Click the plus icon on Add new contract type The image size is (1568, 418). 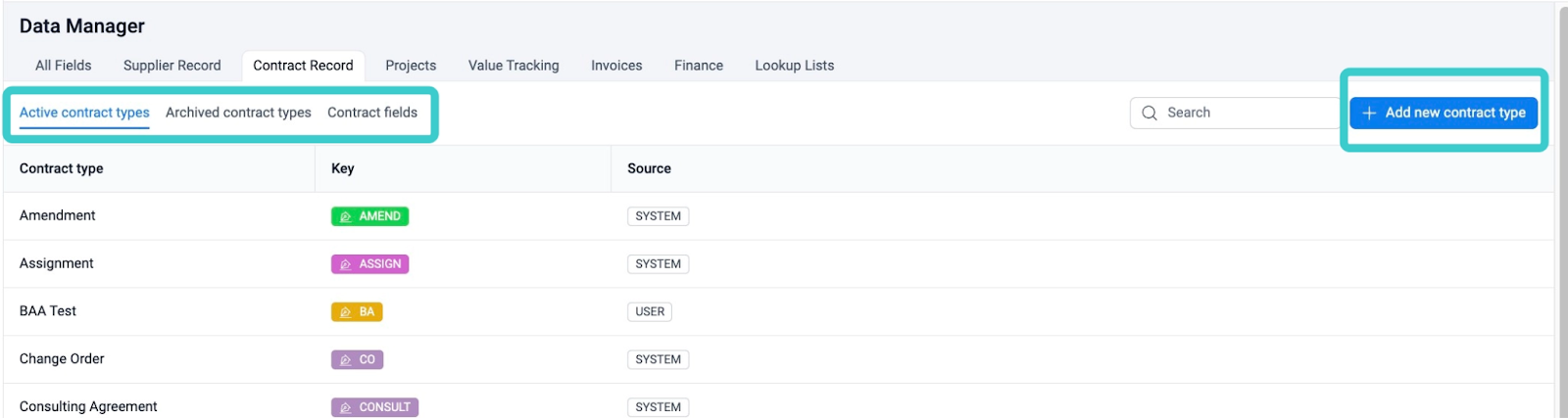click(1369, 113)
